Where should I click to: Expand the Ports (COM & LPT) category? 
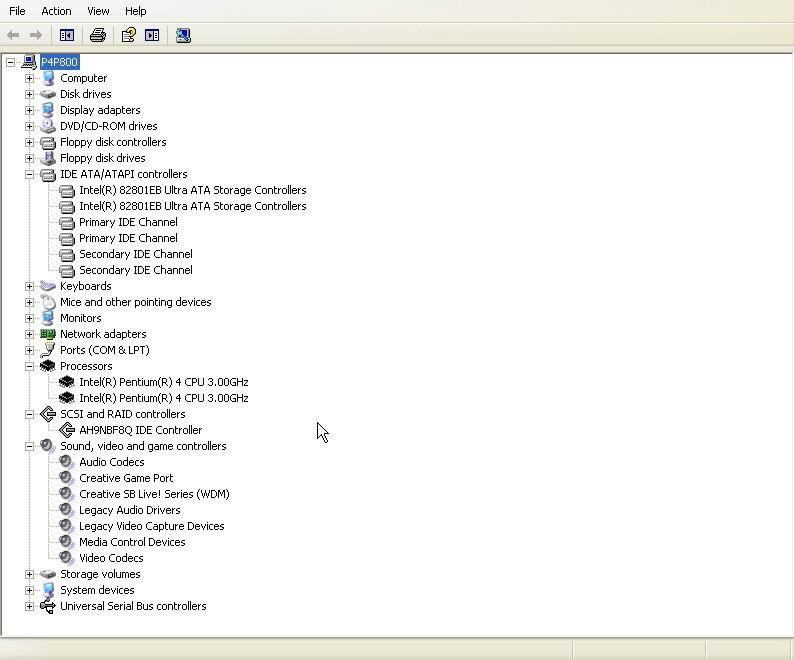click(x=29, y=351)
